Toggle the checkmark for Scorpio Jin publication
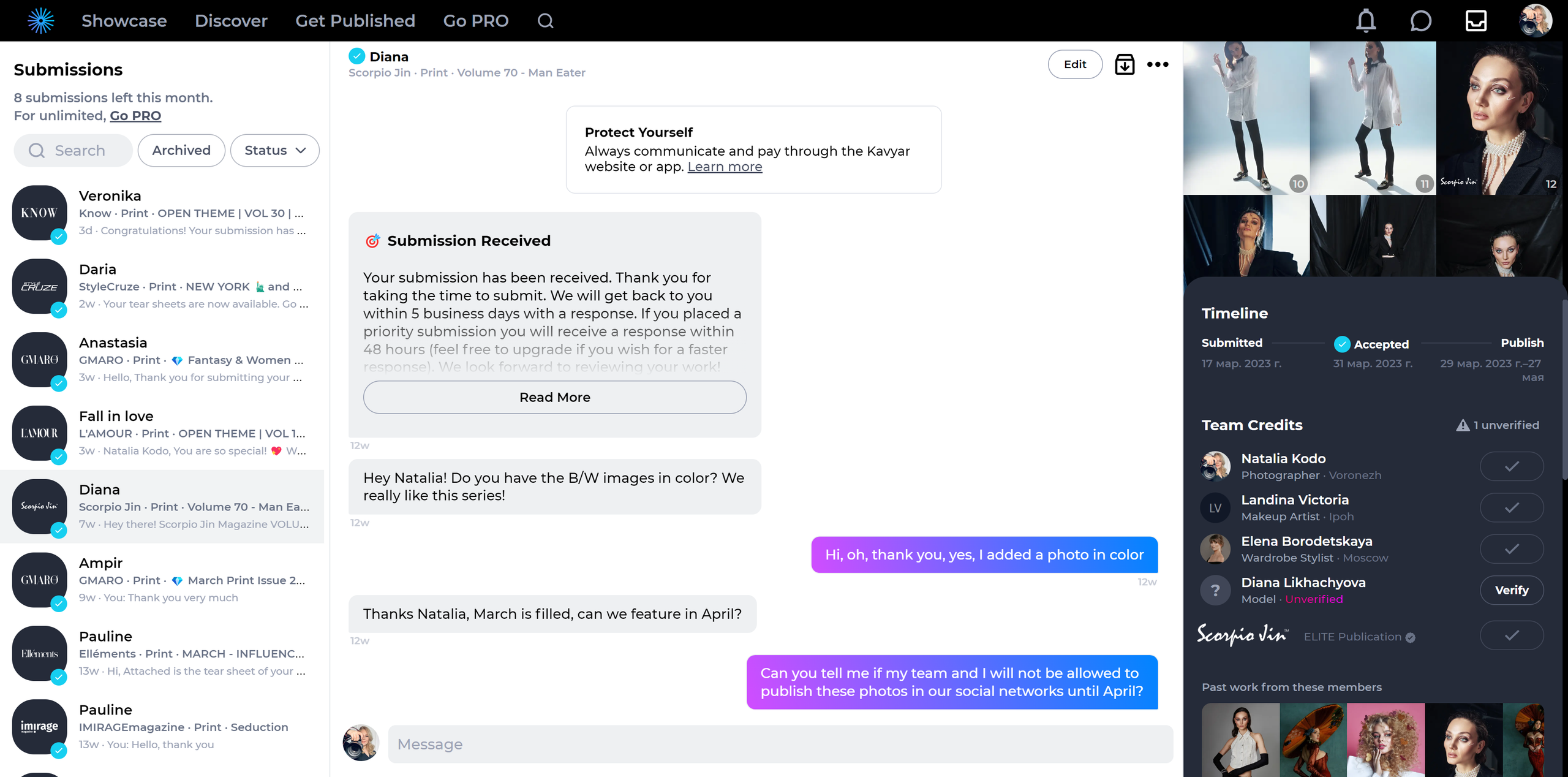 pyautogui.click(x=1512, y=635)
